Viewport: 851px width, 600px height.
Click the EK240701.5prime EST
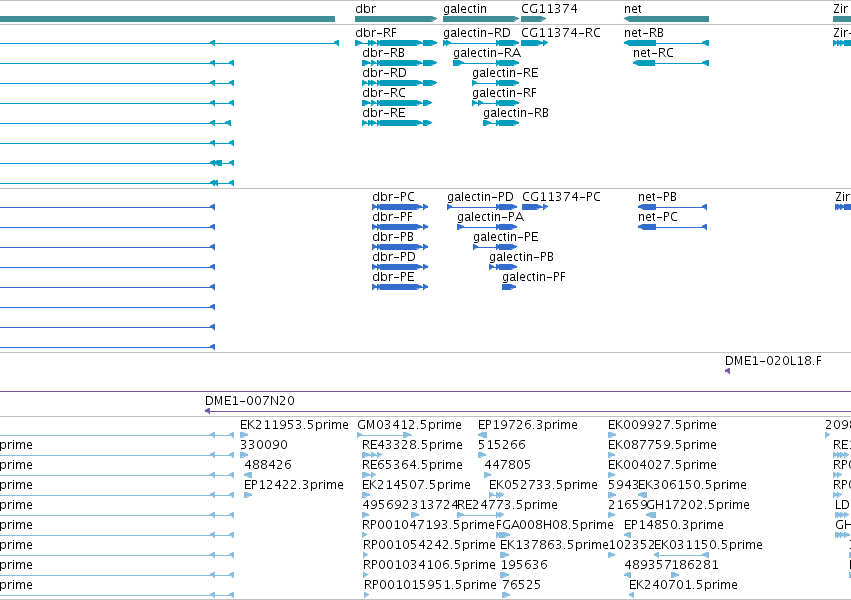632,595
